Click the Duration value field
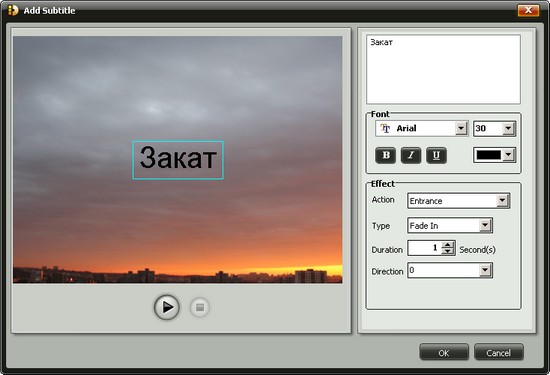550x375 pixels. pyautogui.click(x=424, y=248)
